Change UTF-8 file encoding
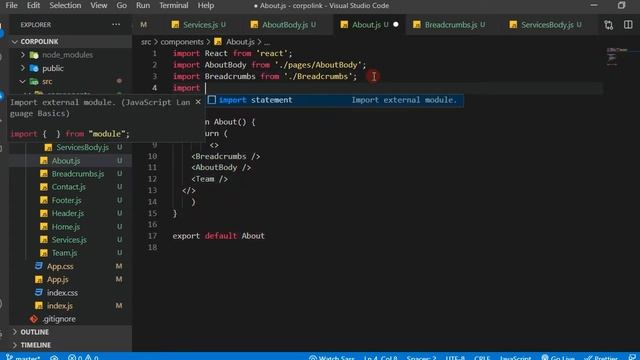Image resolution: width=640 pixels, height=360 pixels. [x=455, y=357]
